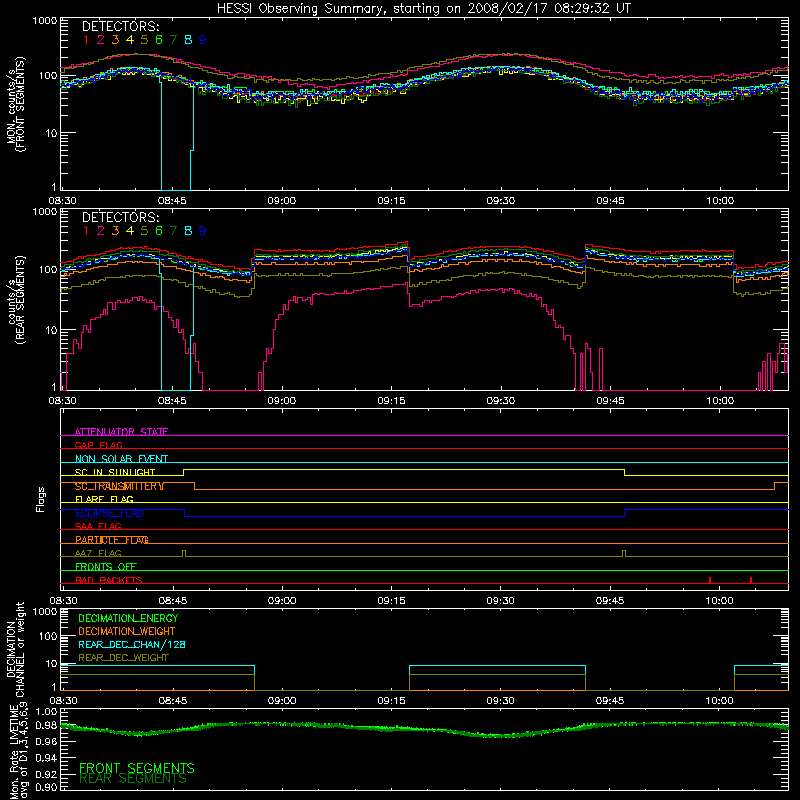This screenshot has height=800, width=800.
Task: Click detector 1 in front segments legend
Action: 86,39
